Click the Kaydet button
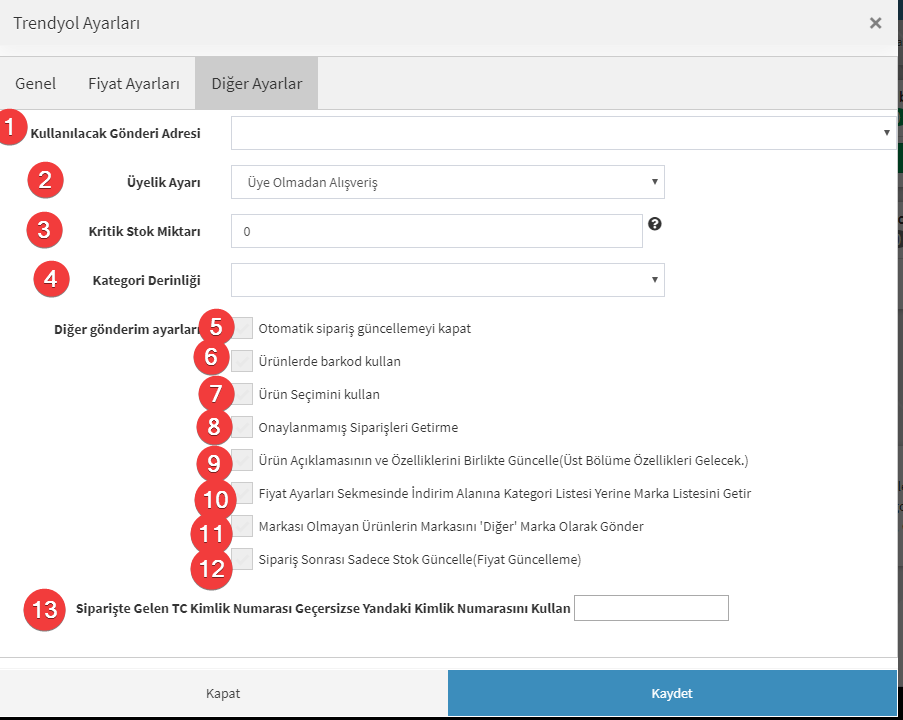Viewport: 903px width, 720px height. pyautogui.click(x=672, y=693)
